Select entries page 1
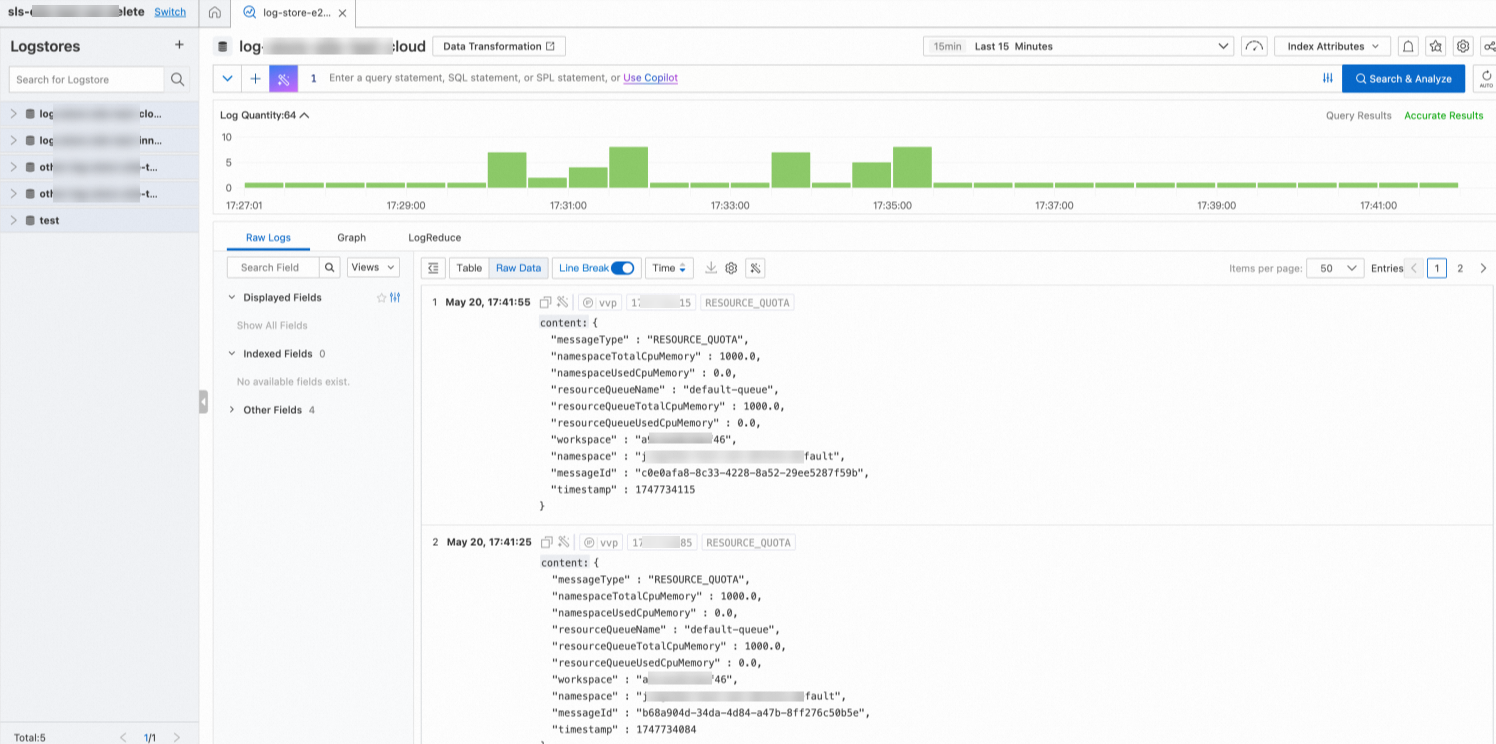 pyautogui.click(x=1437, y=268)
